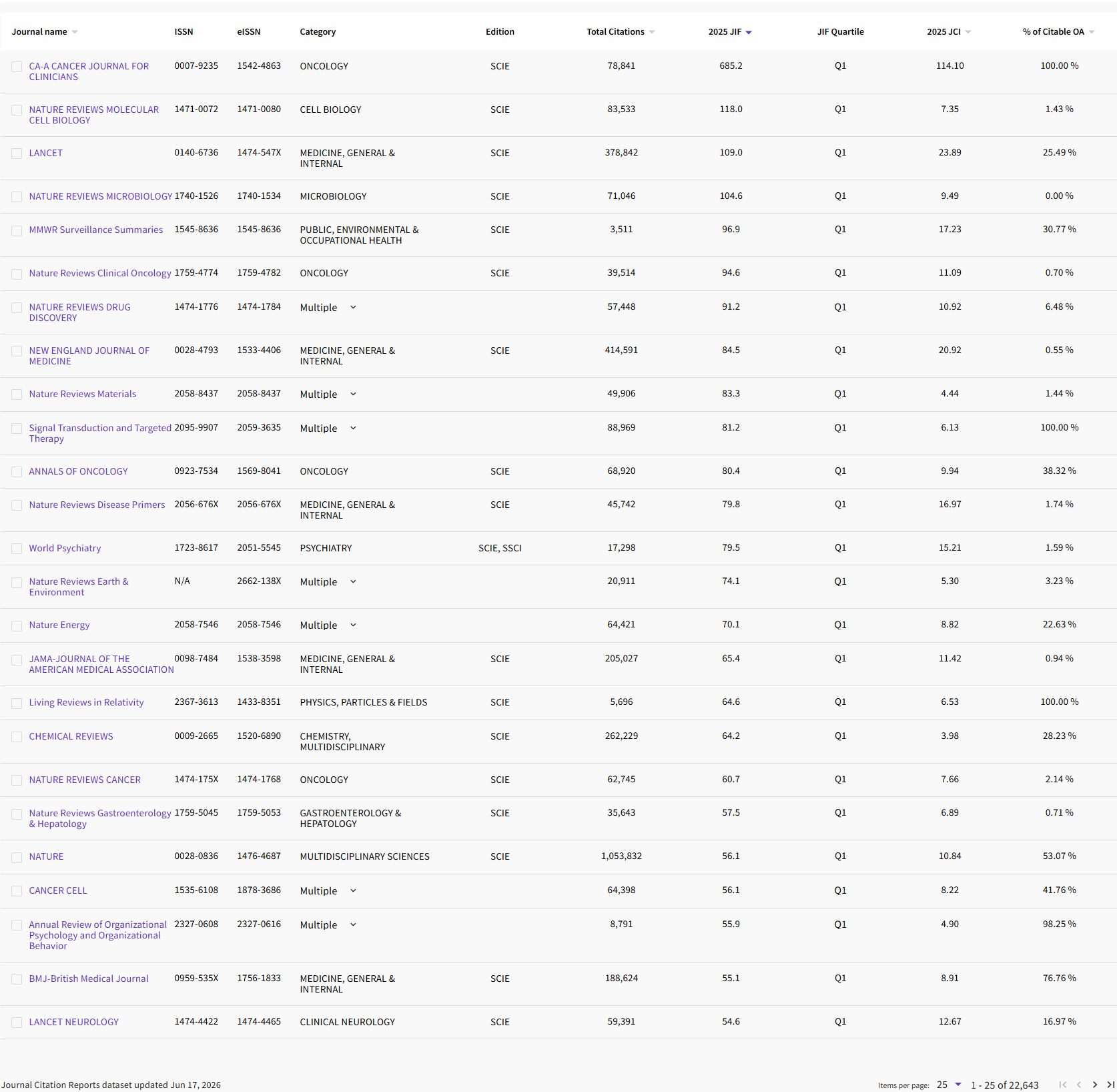Open Nature Reviews Gastroenterology & Hepatology link
1117x1092 pixels.
pos(100,819)
